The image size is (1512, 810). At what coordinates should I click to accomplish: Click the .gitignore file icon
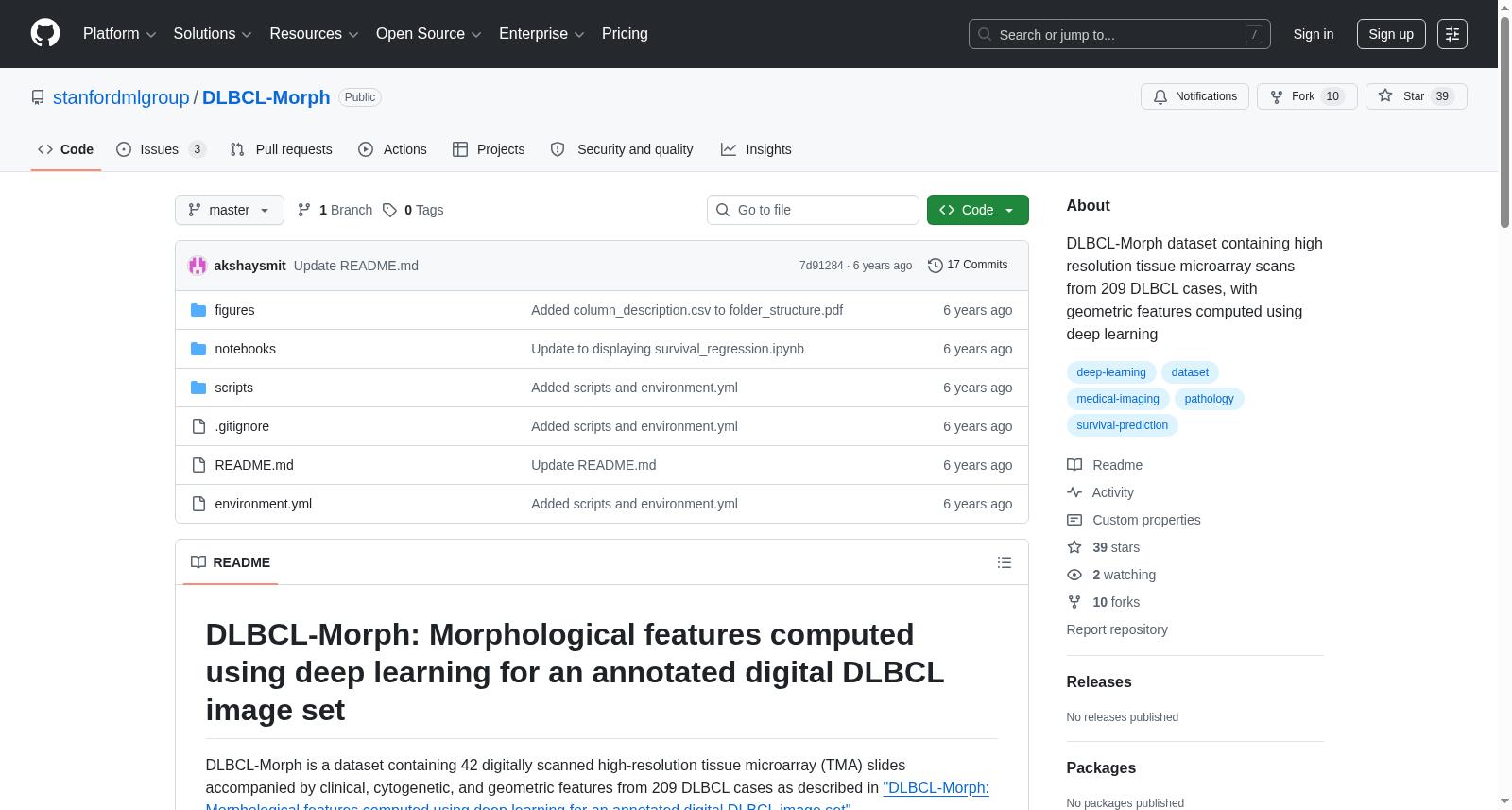point(198,426)
